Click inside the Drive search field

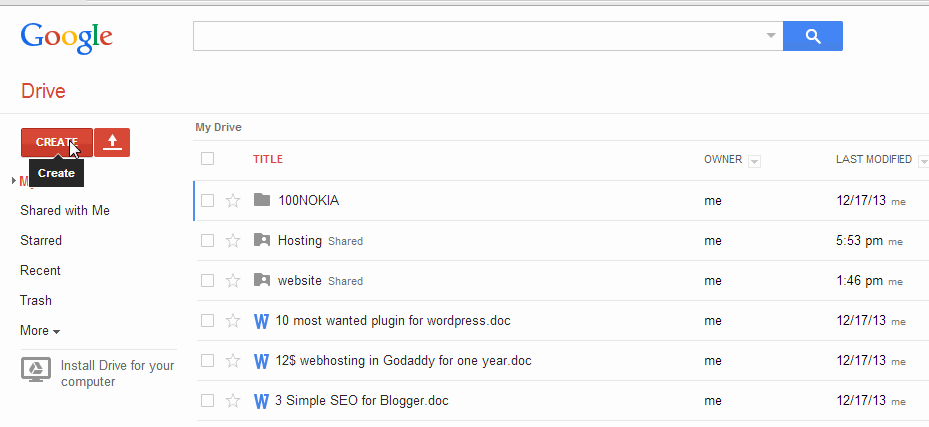pos(478,36)
